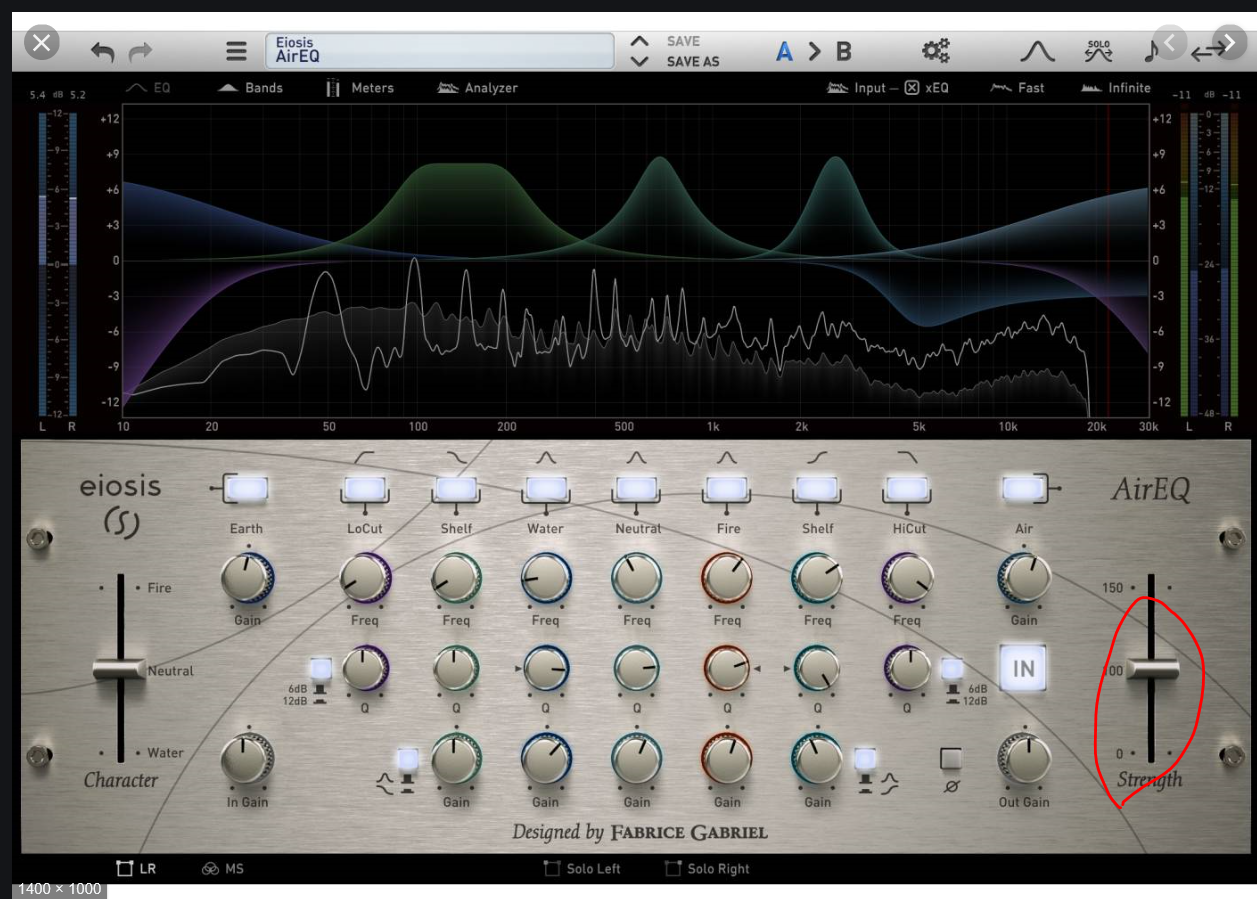Step to next preset with down chevron
This screenshot has width=1257, height=899.
click(x=639, y=62)
